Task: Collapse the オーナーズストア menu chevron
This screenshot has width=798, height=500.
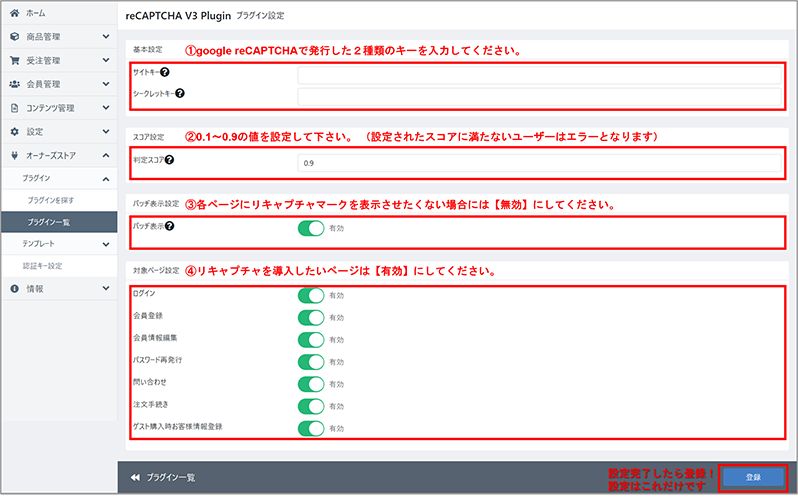Action: point(106,155)
